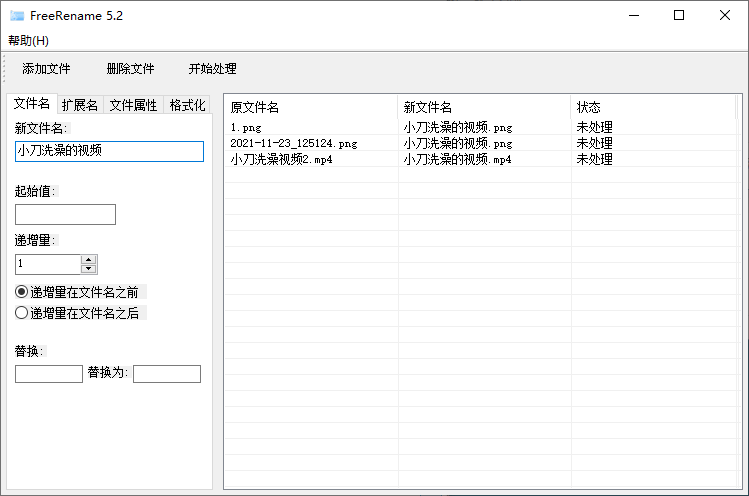Click the 替换 source text field
Viewport: 749px width, 496px height.
(x=49, y=374)
